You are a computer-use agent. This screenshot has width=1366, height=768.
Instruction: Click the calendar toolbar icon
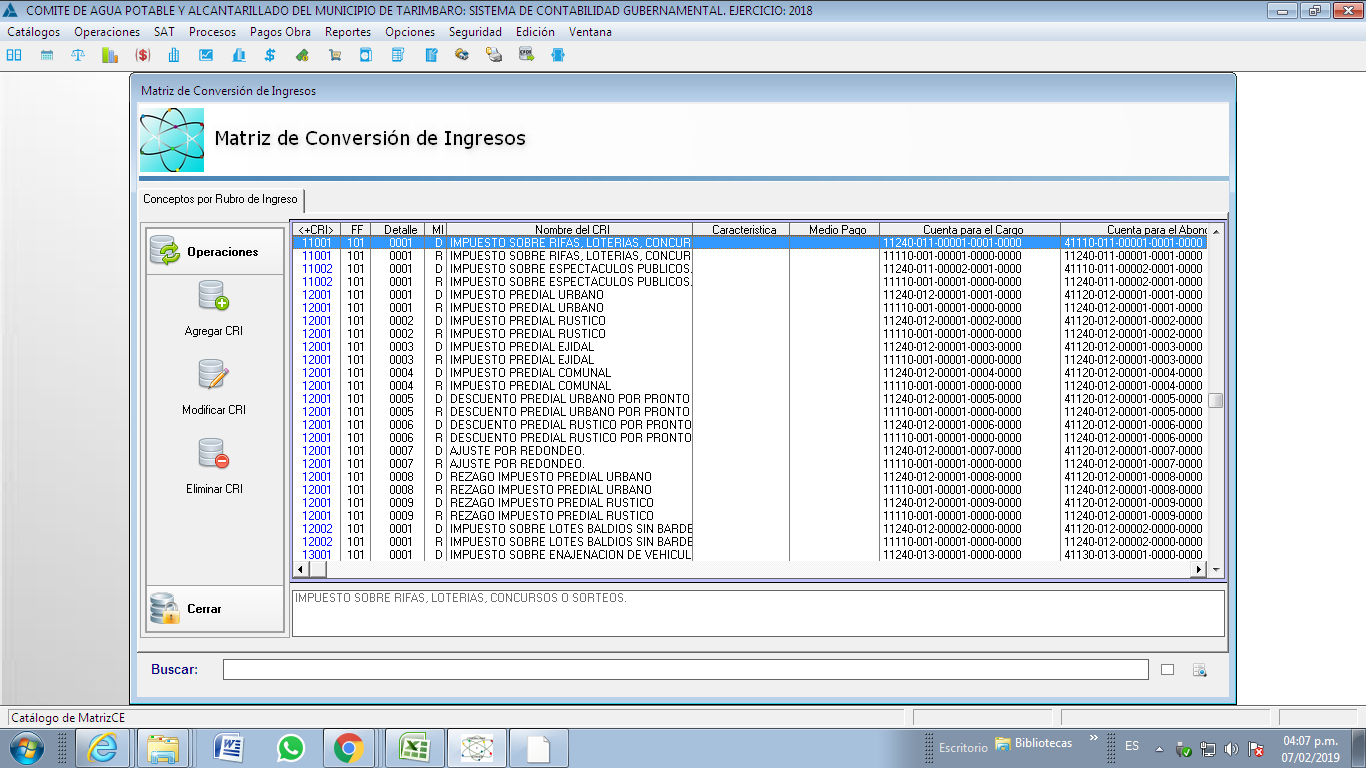tap(46, 55)
